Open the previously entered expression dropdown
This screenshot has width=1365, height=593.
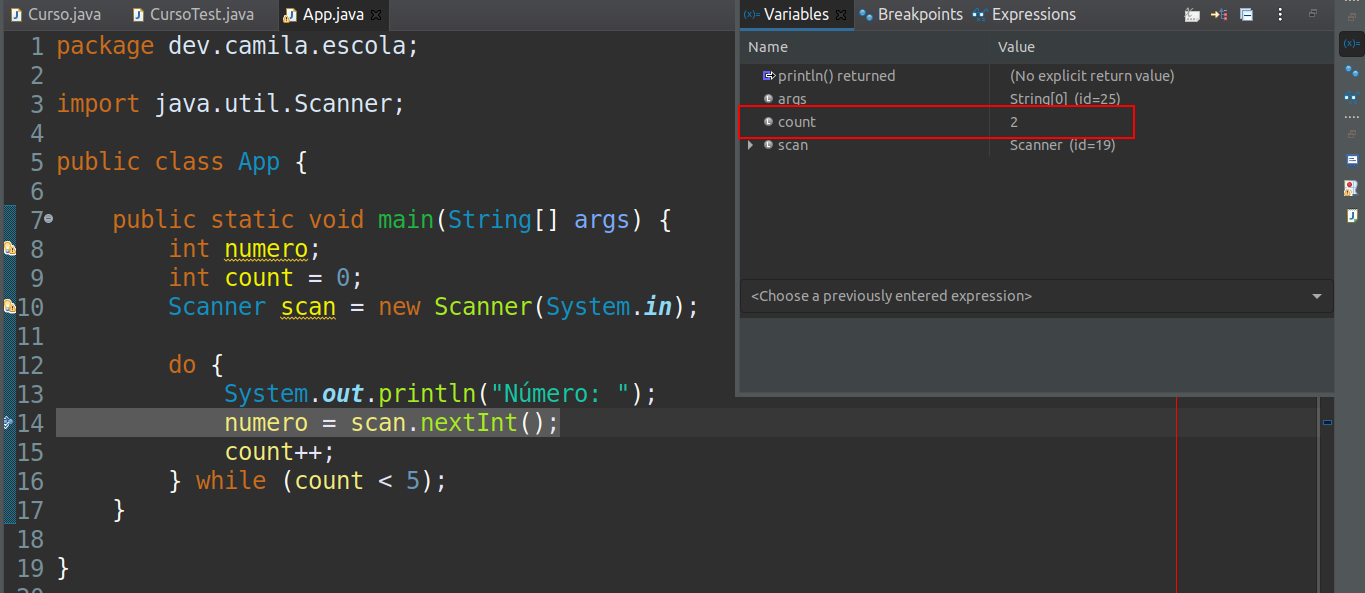click(x=1316, y=297)
